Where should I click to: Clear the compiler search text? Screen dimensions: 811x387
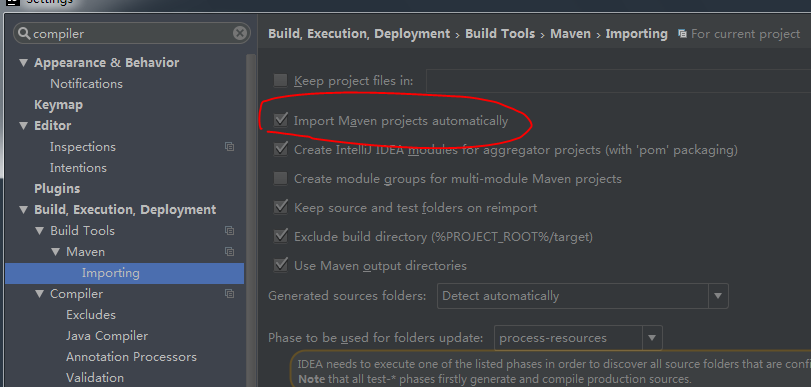coord(239,34)
